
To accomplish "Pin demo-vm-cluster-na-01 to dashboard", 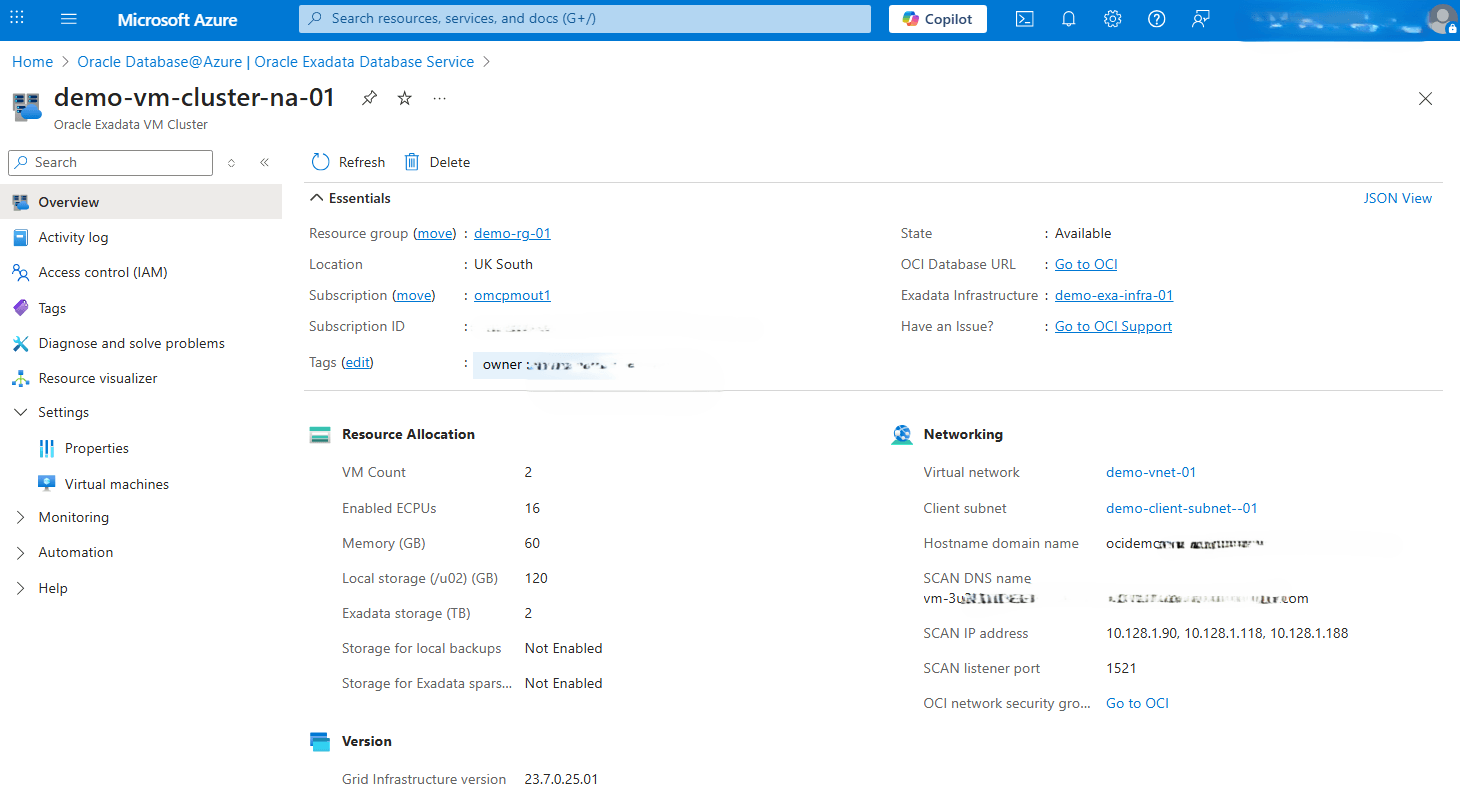I will click(x=369, y=98).
